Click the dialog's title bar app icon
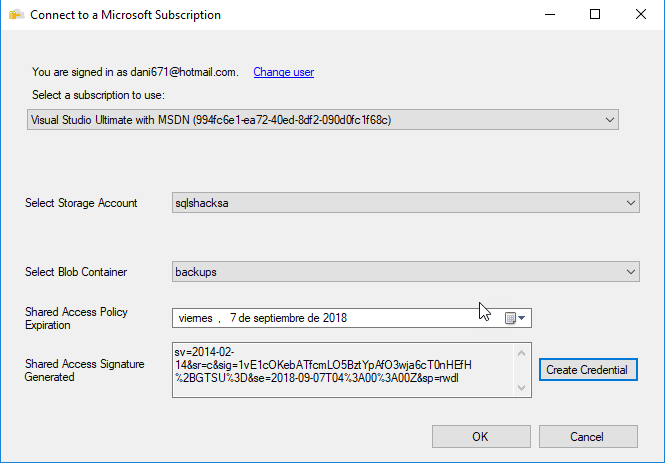This screenshot has width=665, height=463. pos(16,15)
